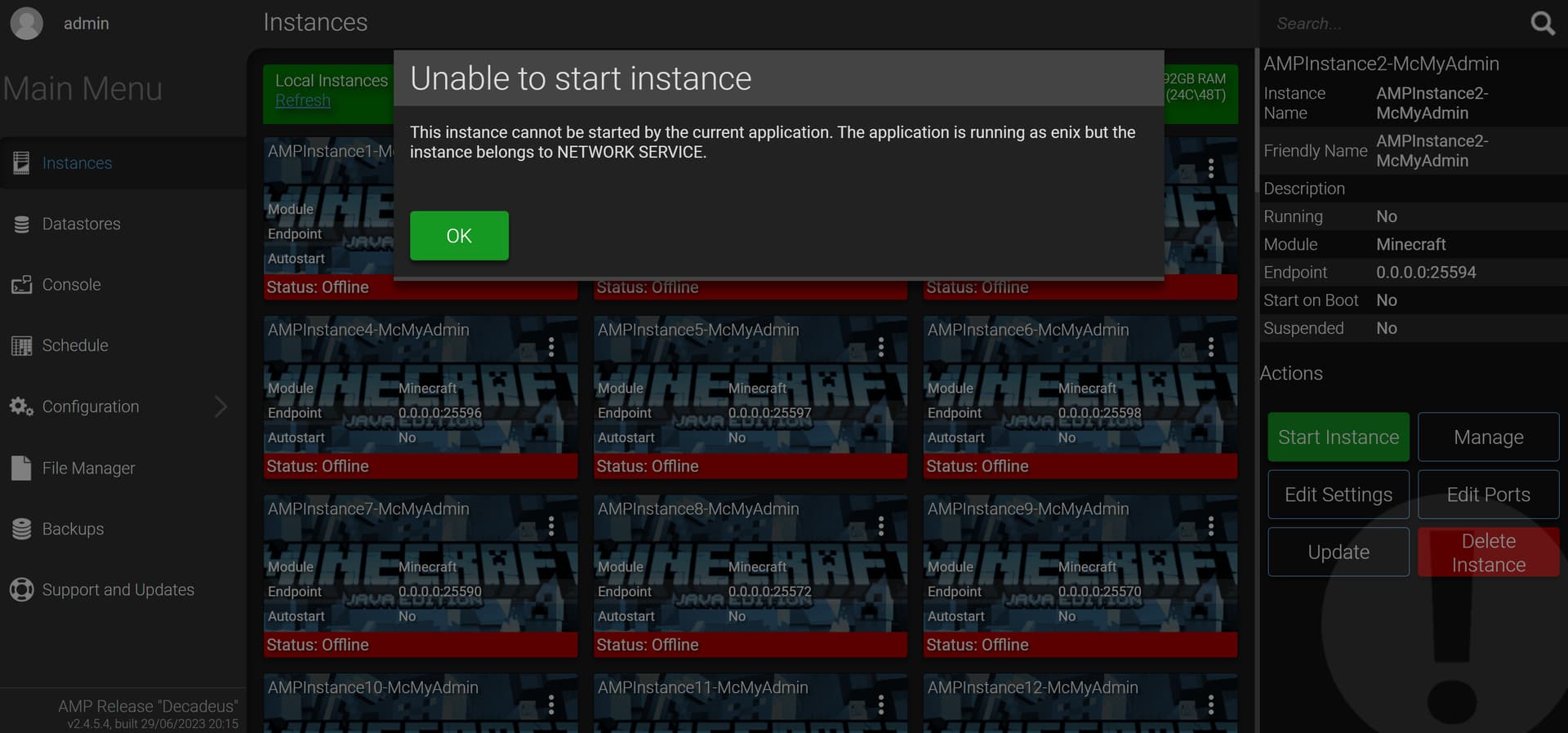Open File Manager in the main menu
Screen dimensions: 1568x733
click(123, 468)
